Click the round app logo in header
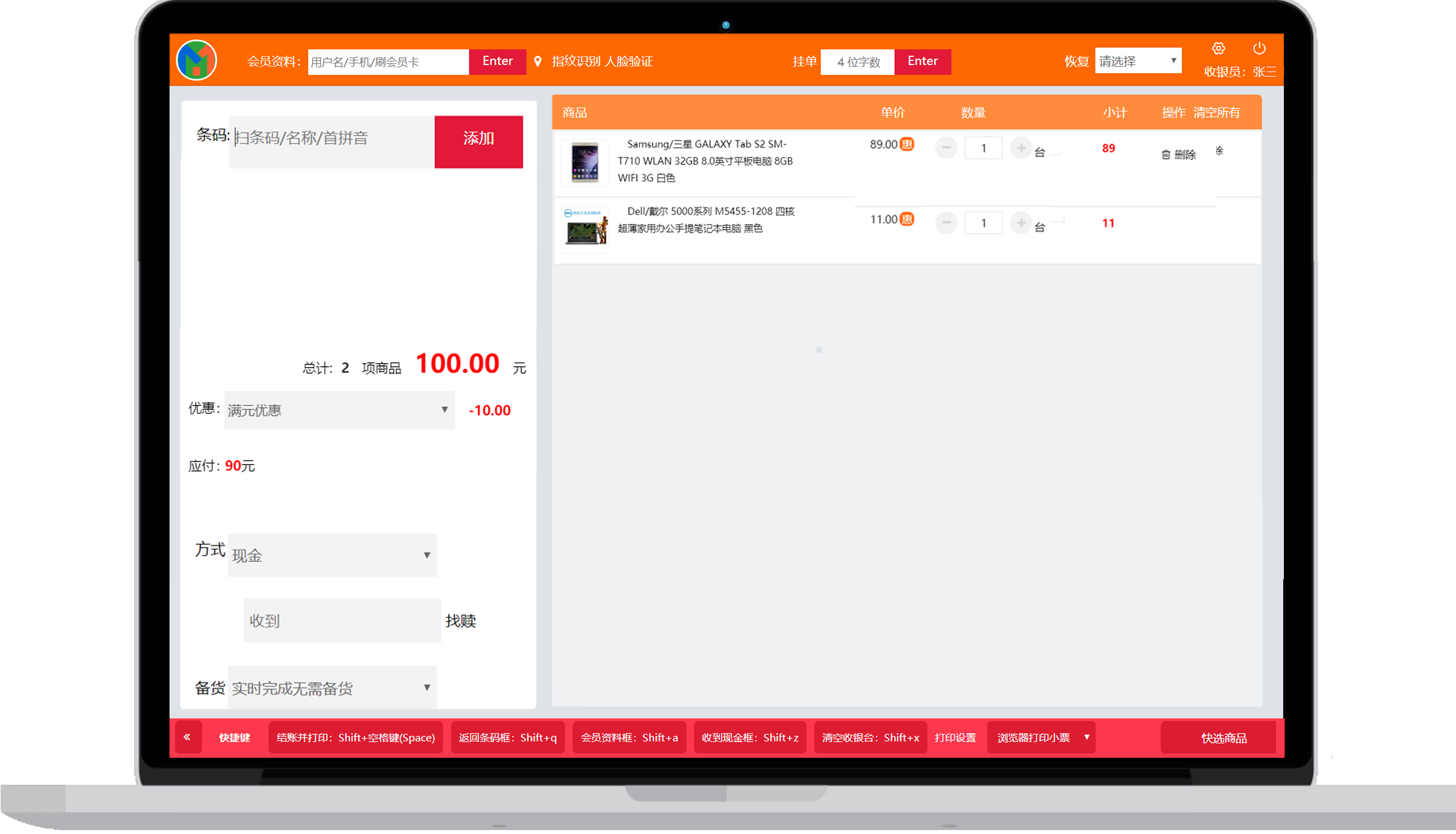Image resolution: width=1456 pixels, height=834 pixels. pos(196,60)
